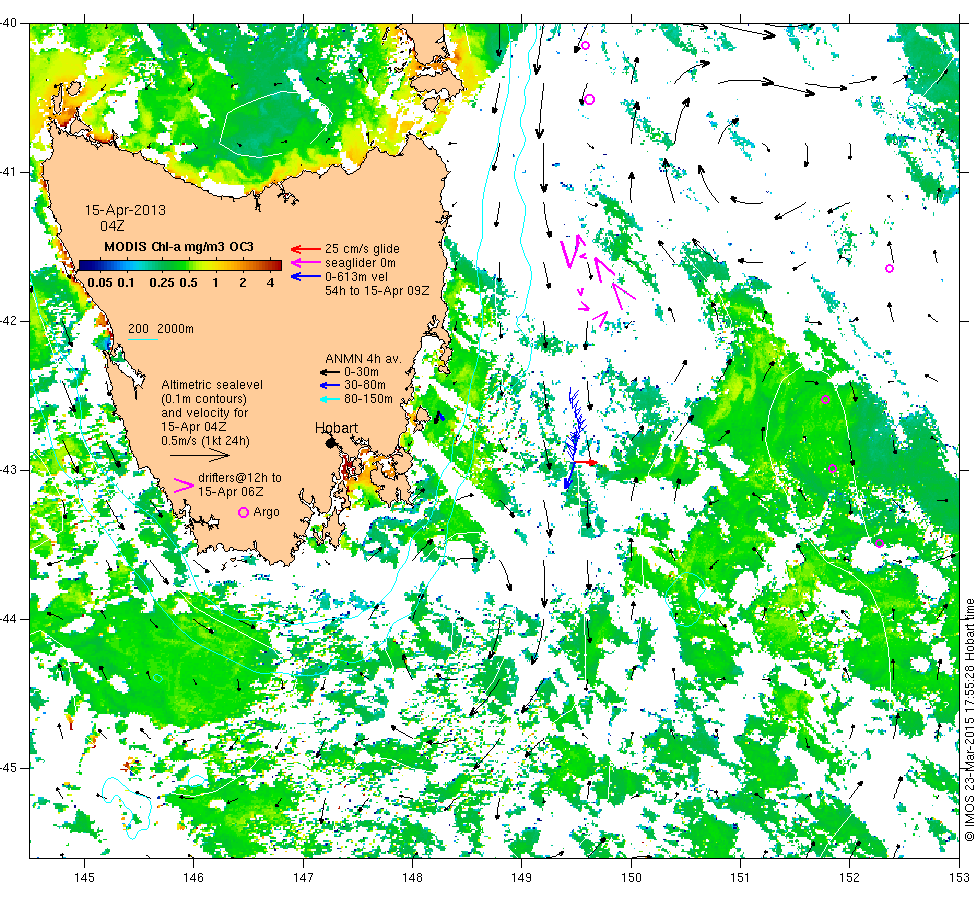Click the red glider velocity arrow on map
980x900 pixels.
585,462
